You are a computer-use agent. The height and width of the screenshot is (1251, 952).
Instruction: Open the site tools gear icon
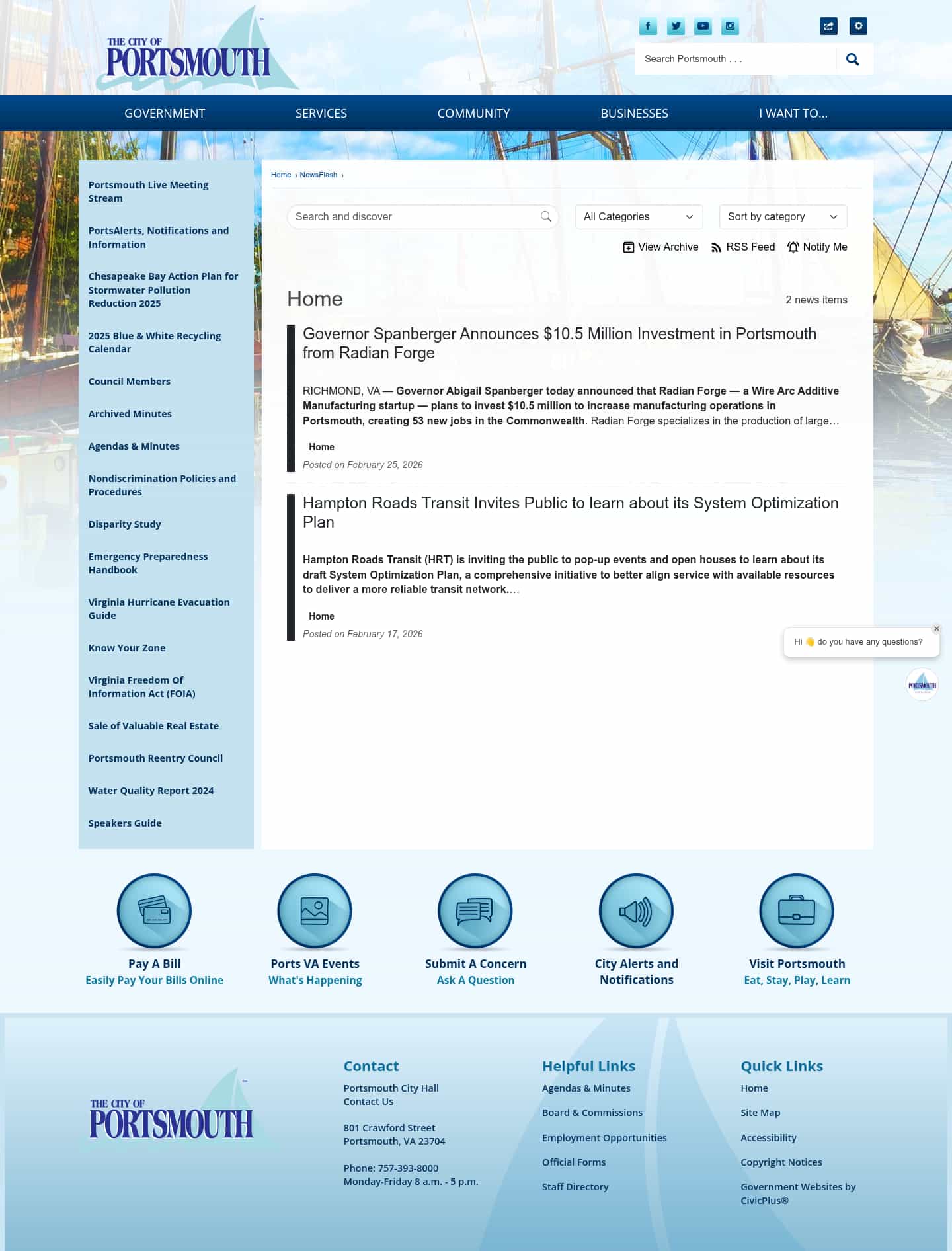tap(858, 26)
